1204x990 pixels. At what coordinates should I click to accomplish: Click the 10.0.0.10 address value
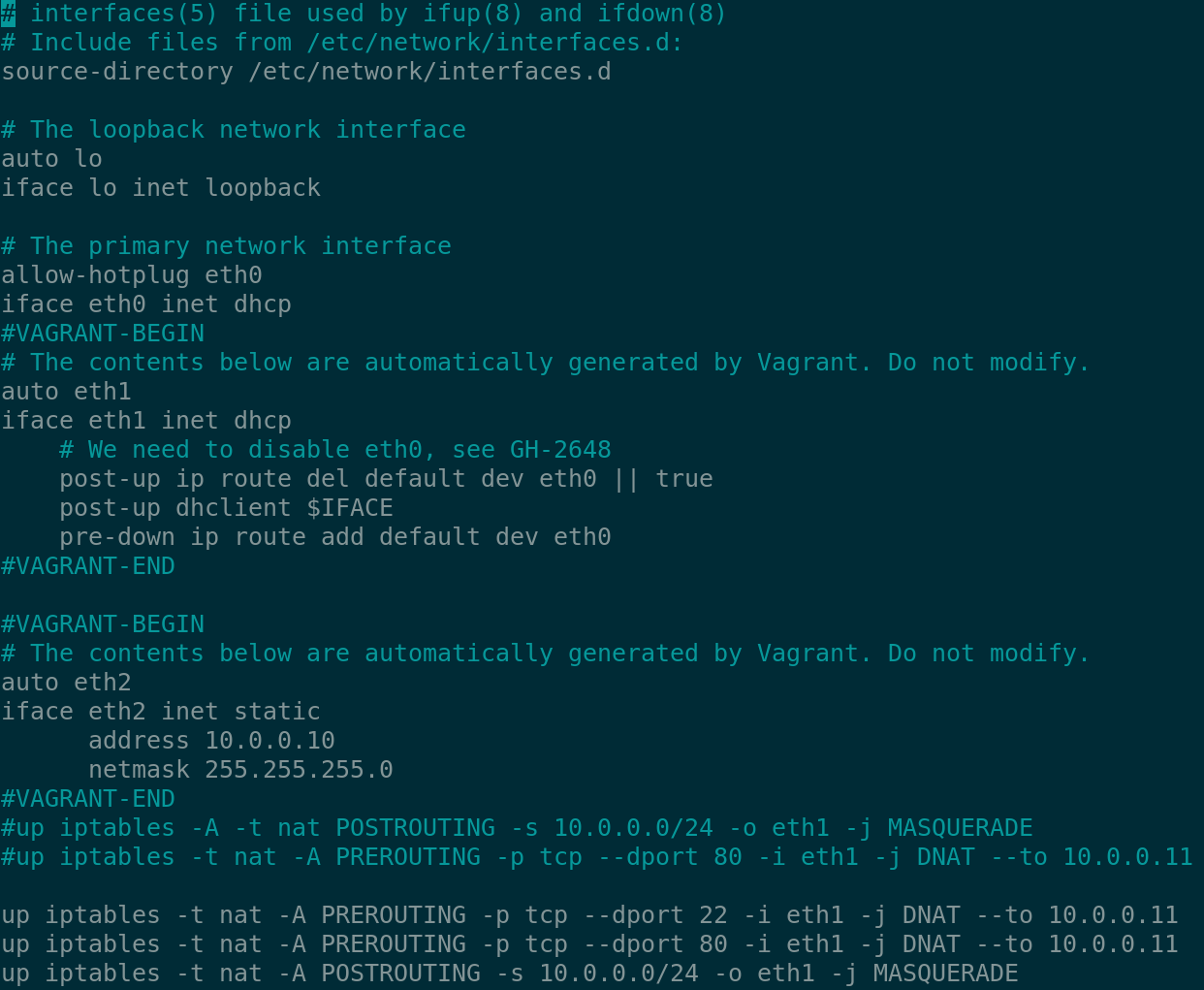269,741
